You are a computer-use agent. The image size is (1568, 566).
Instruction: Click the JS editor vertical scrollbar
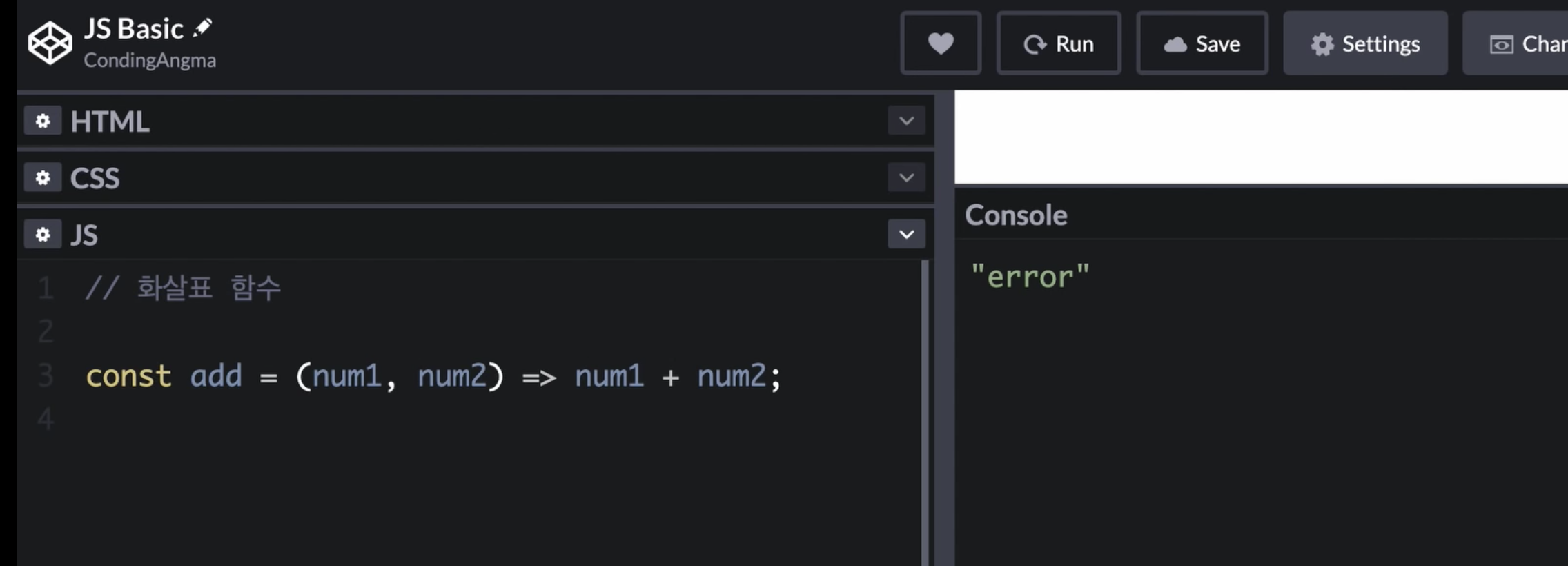(x=925, y=413)
